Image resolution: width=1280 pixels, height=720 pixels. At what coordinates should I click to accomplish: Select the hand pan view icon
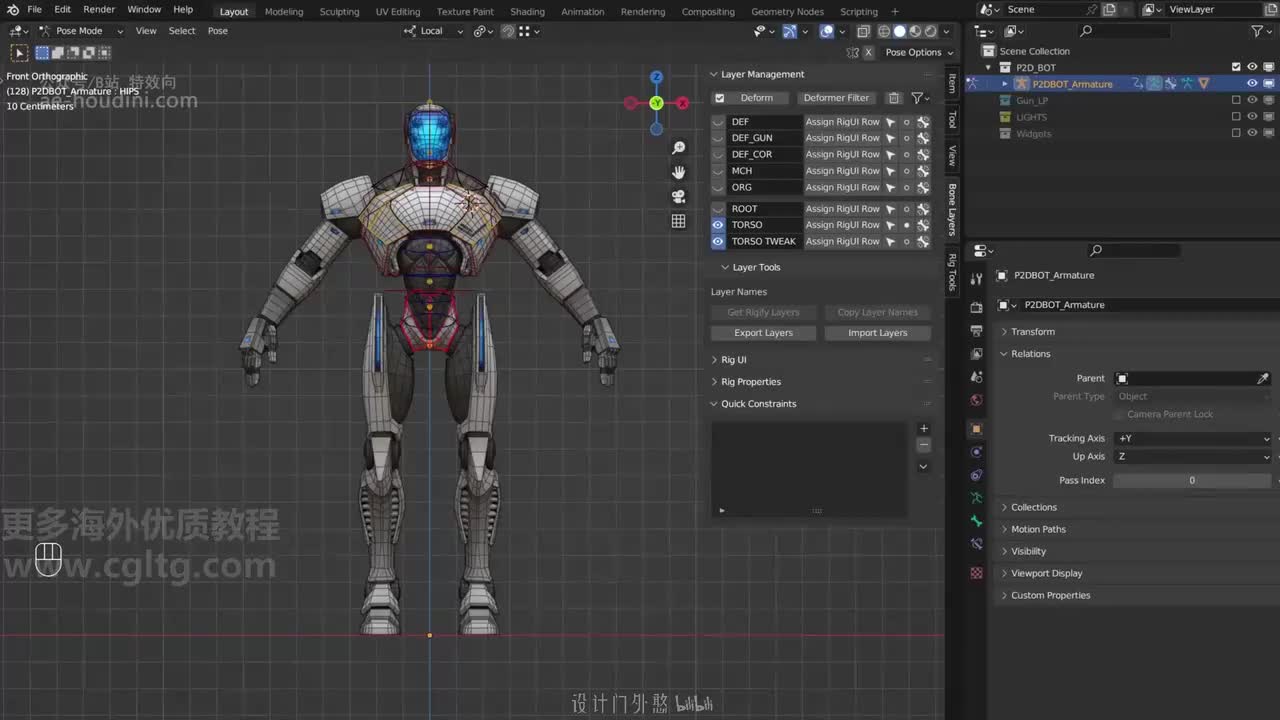pos(678,172)
